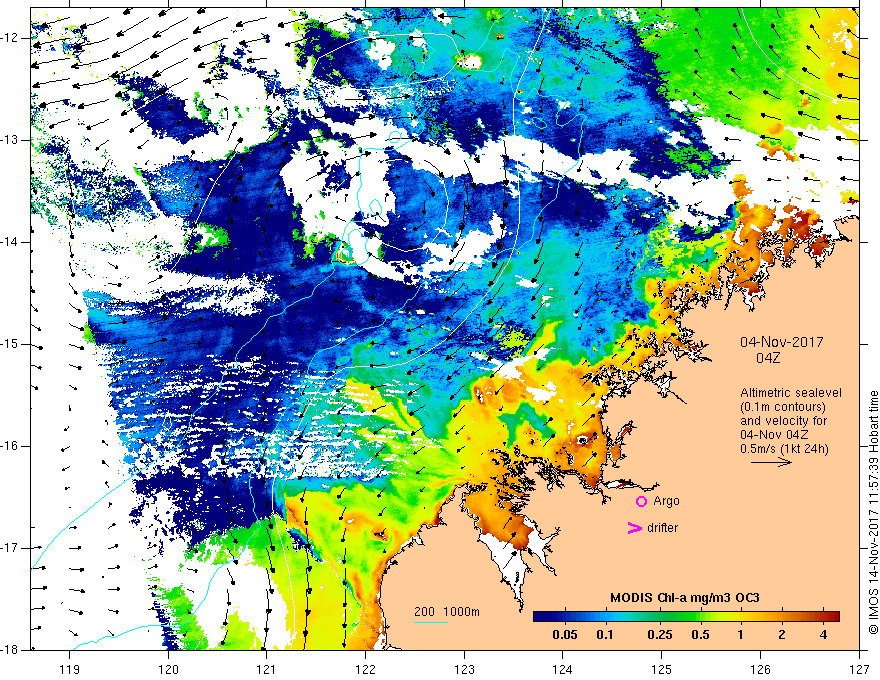
Task: Click the latitude '-16' axis label
Action: (10, 445)
